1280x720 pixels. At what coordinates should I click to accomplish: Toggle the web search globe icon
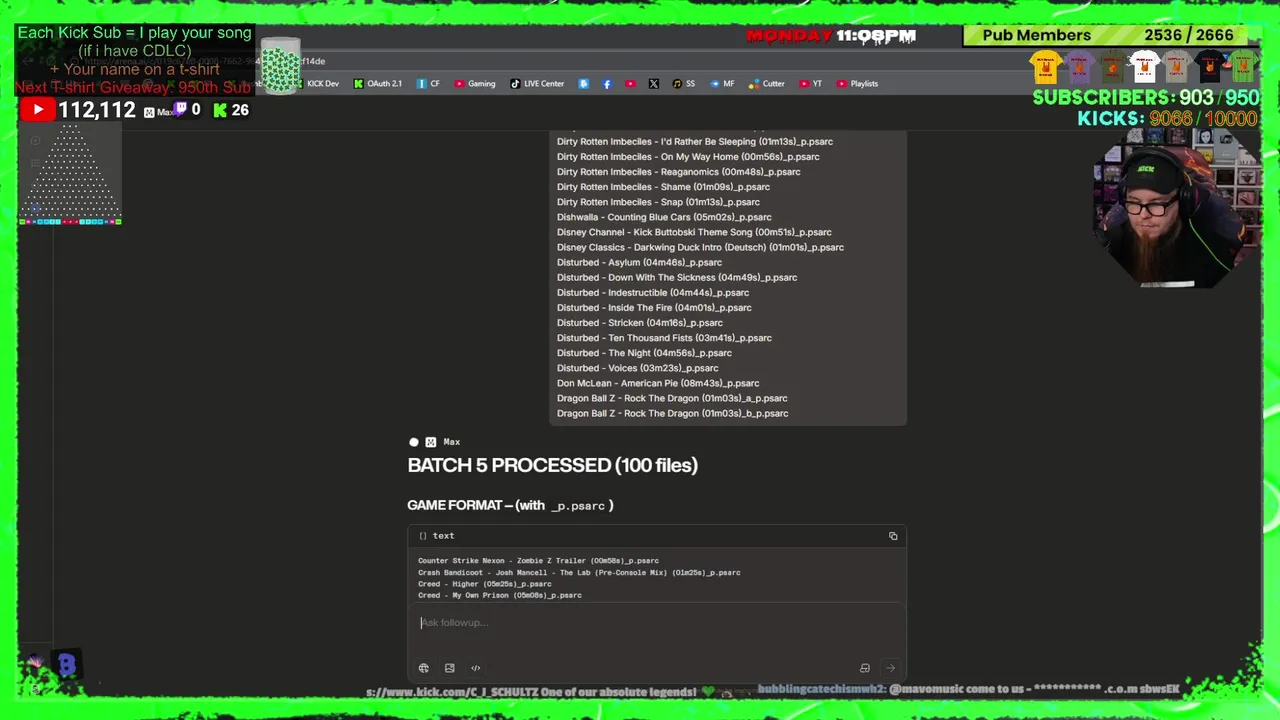[x=424, y=668]
